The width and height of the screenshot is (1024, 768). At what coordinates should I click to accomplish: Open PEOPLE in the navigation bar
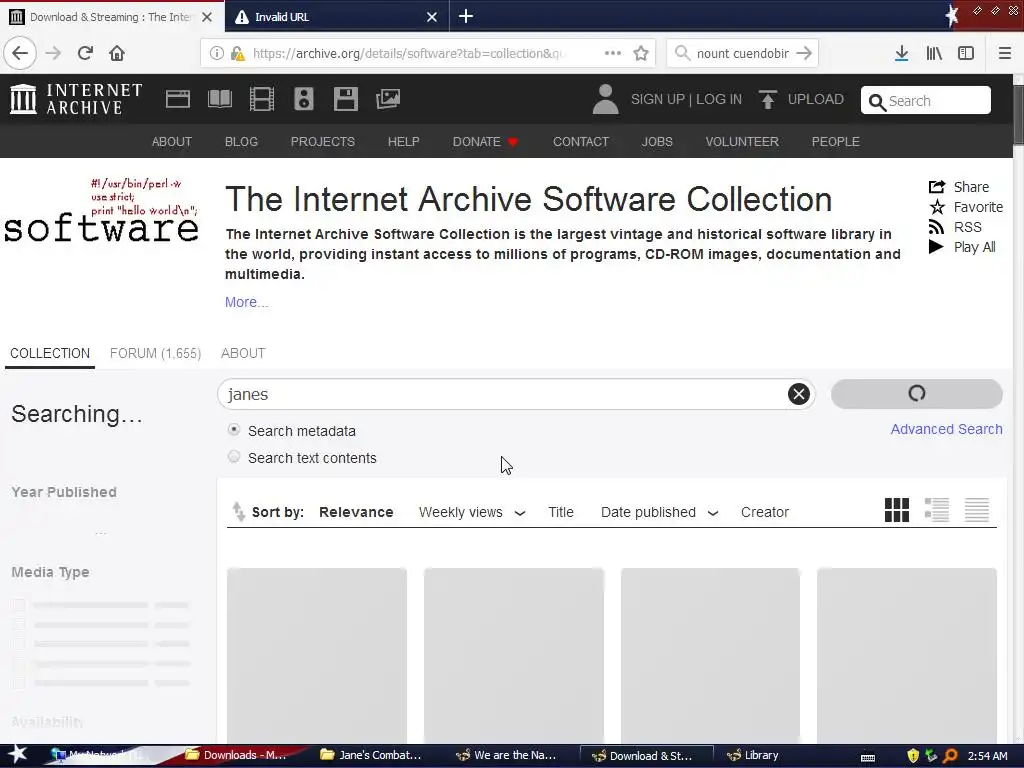[x=835, y=142]
